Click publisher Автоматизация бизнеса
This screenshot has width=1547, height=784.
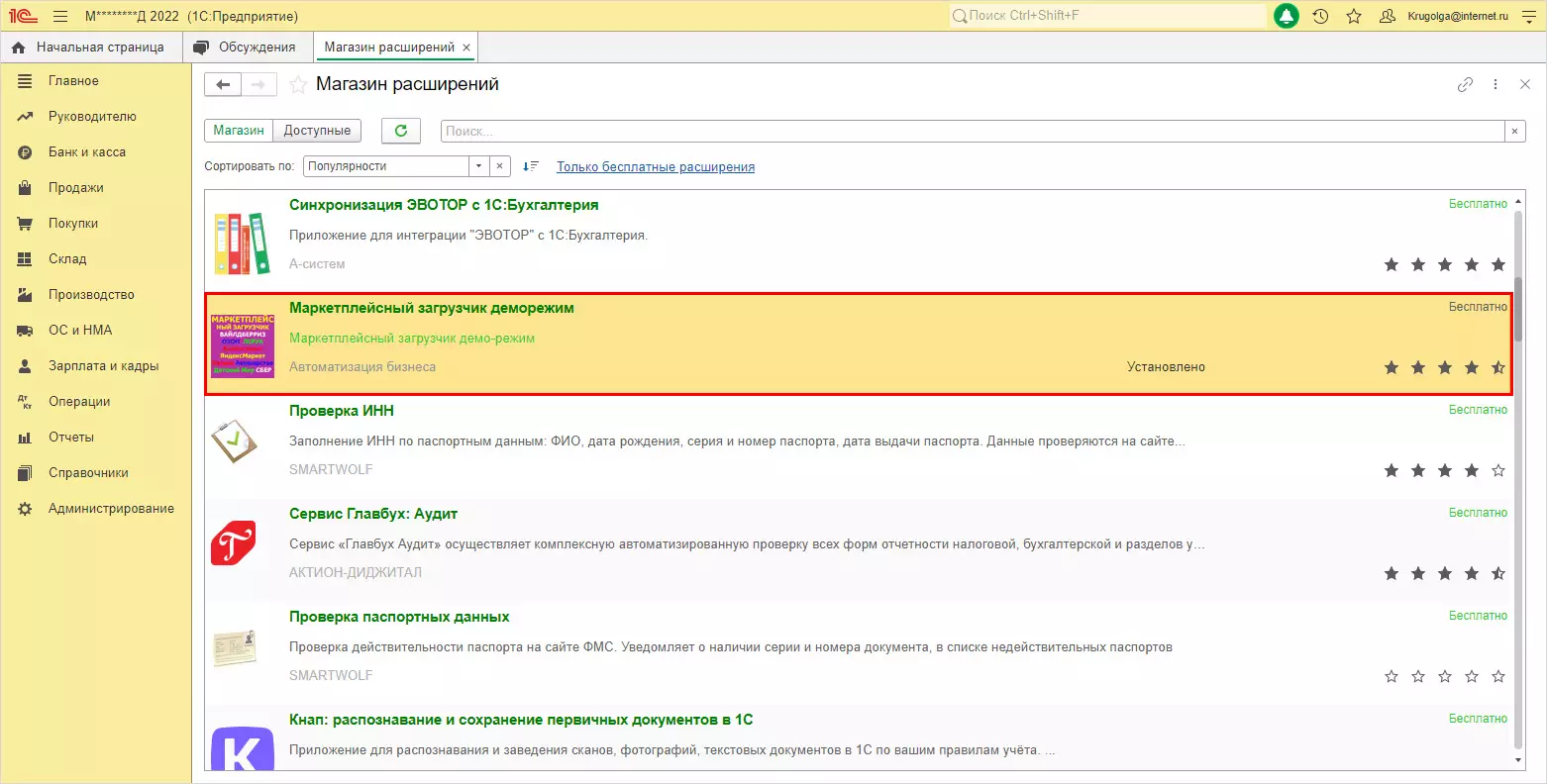coord(362,367)
